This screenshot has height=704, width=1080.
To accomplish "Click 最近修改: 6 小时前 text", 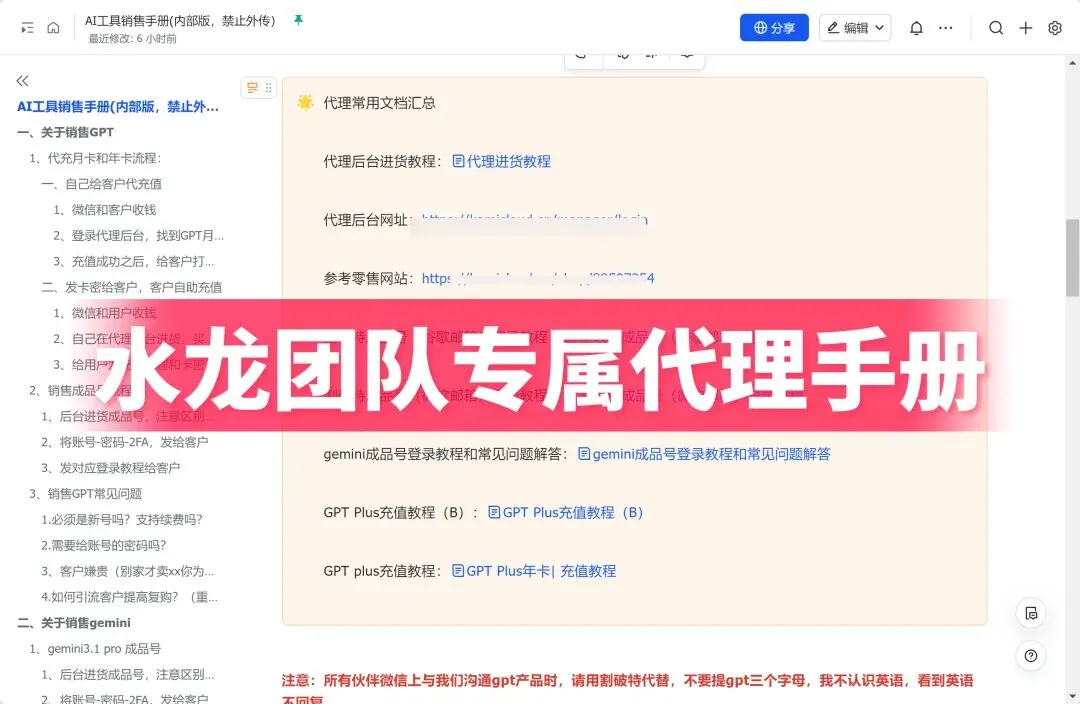I will 132,39.
